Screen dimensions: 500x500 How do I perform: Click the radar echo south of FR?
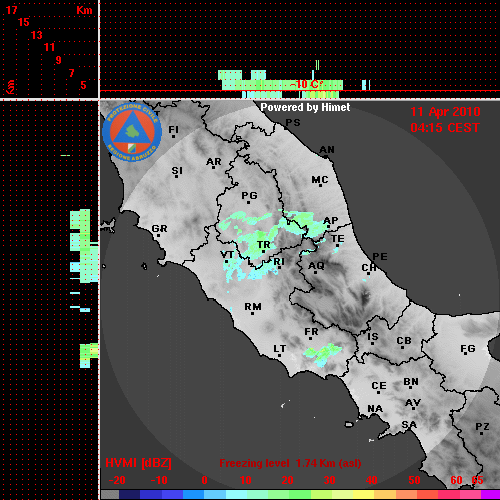322,355
